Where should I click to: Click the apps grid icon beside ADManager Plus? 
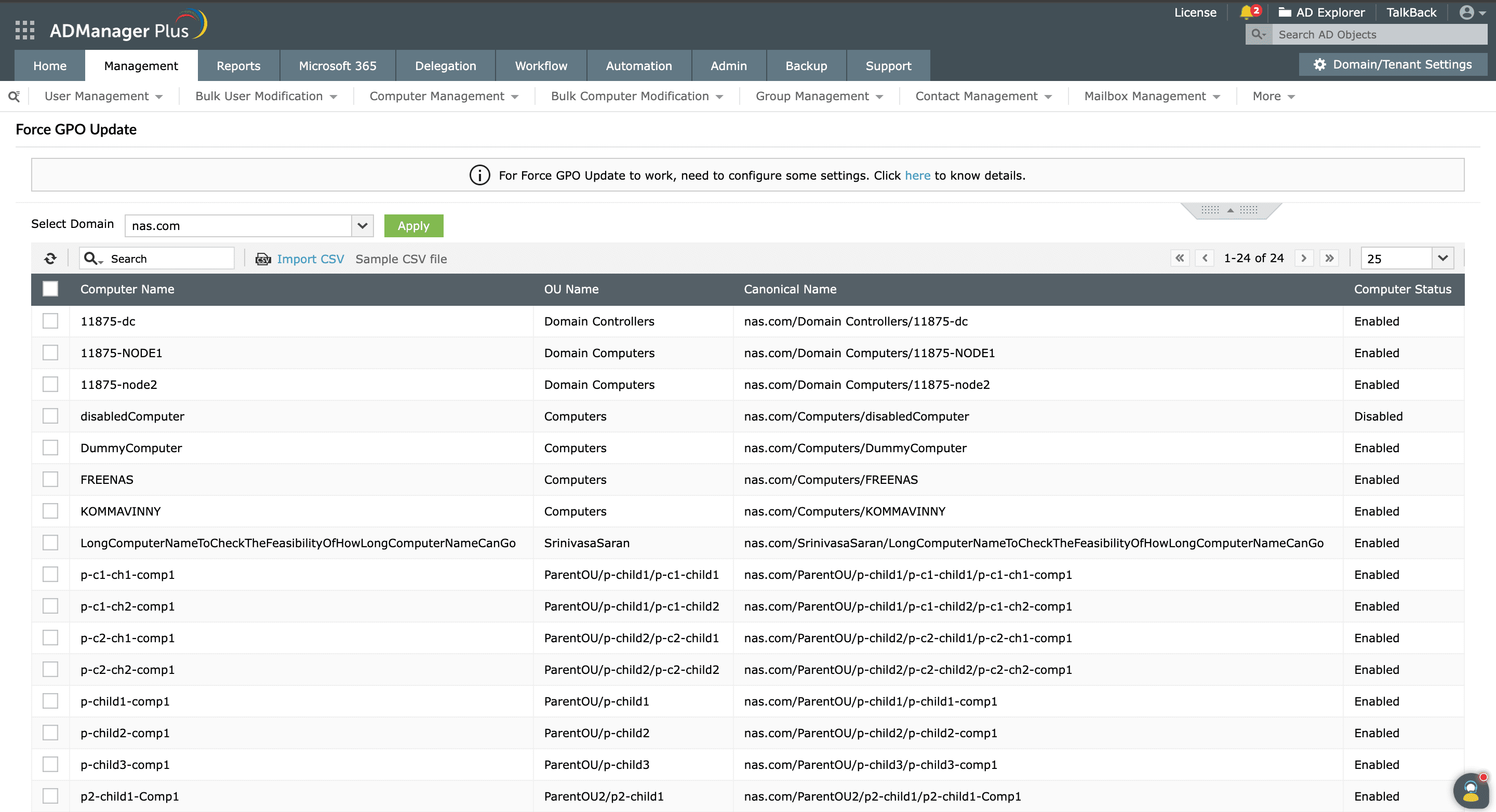pyautogui.click(x=24, y=30)
